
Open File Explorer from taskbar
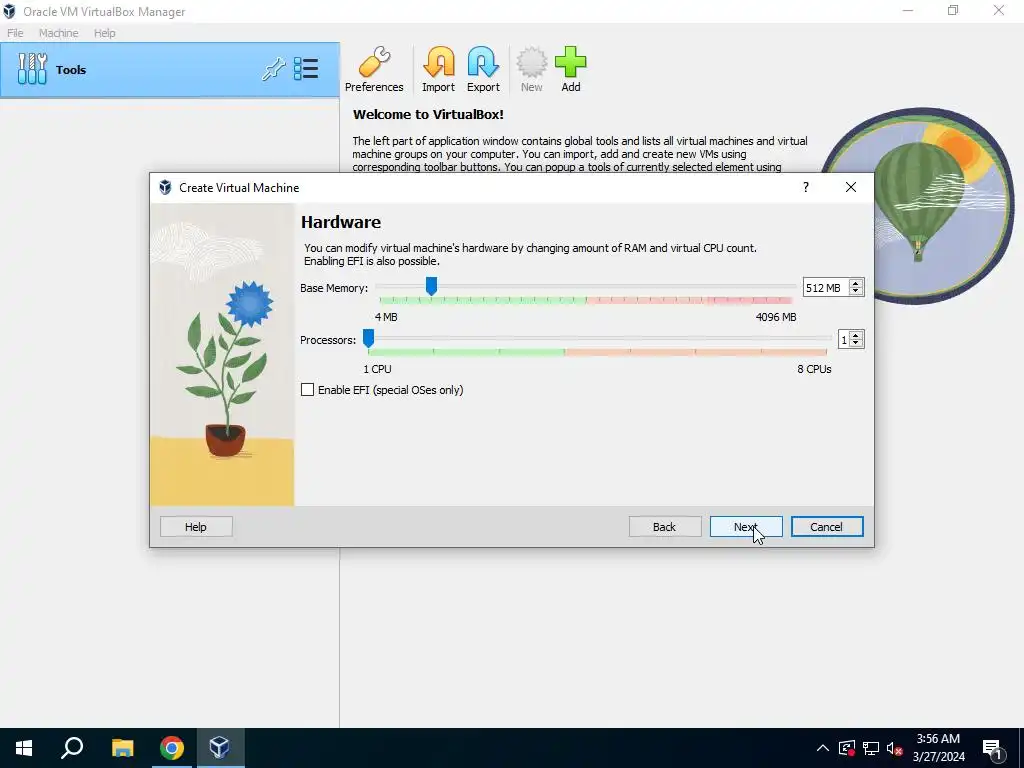122,748
